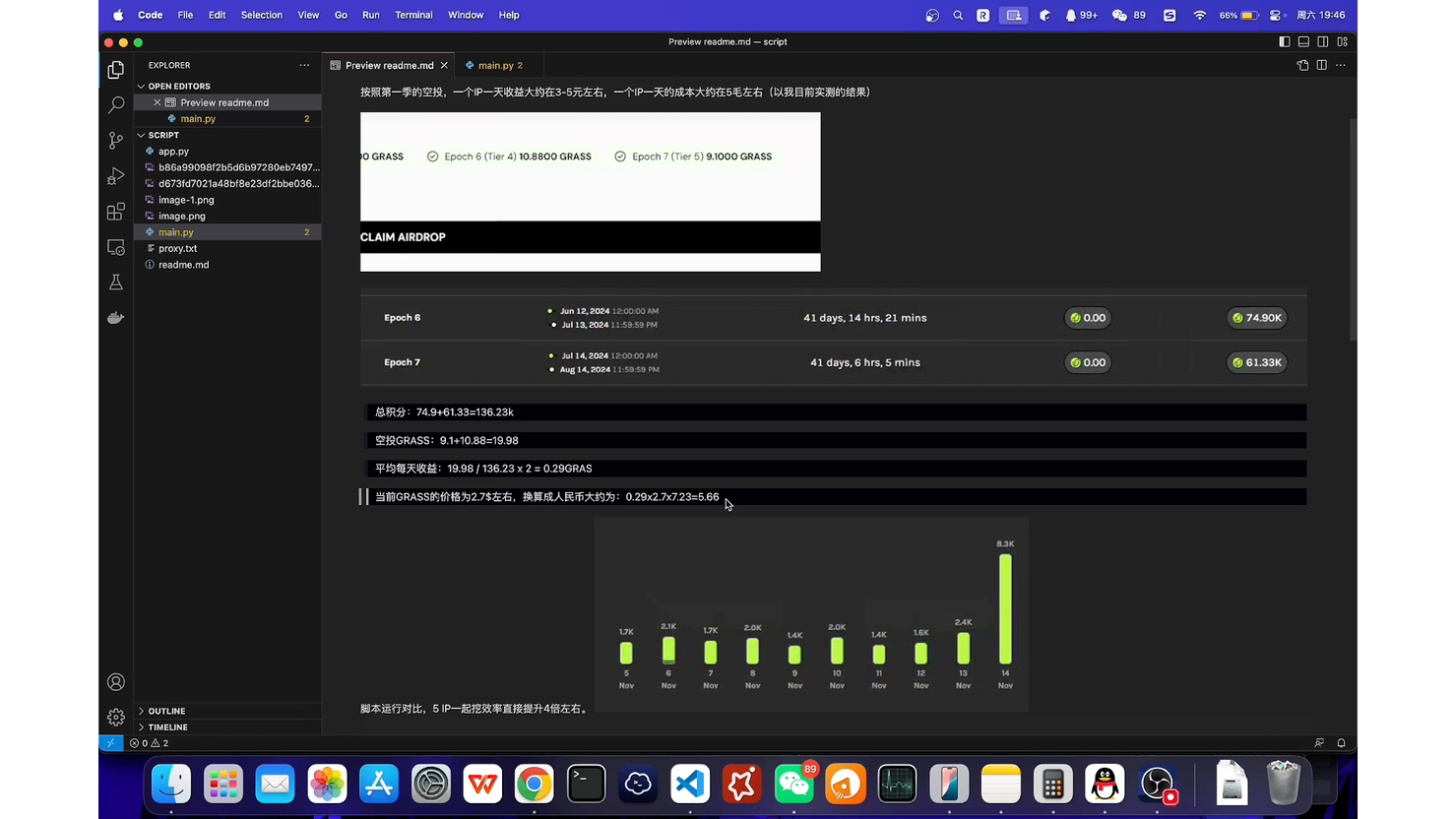The width and height of the screenshot is (1456, 819).
Task: Toggle secondary sidebar layout icon
Action: [1323, 41]
